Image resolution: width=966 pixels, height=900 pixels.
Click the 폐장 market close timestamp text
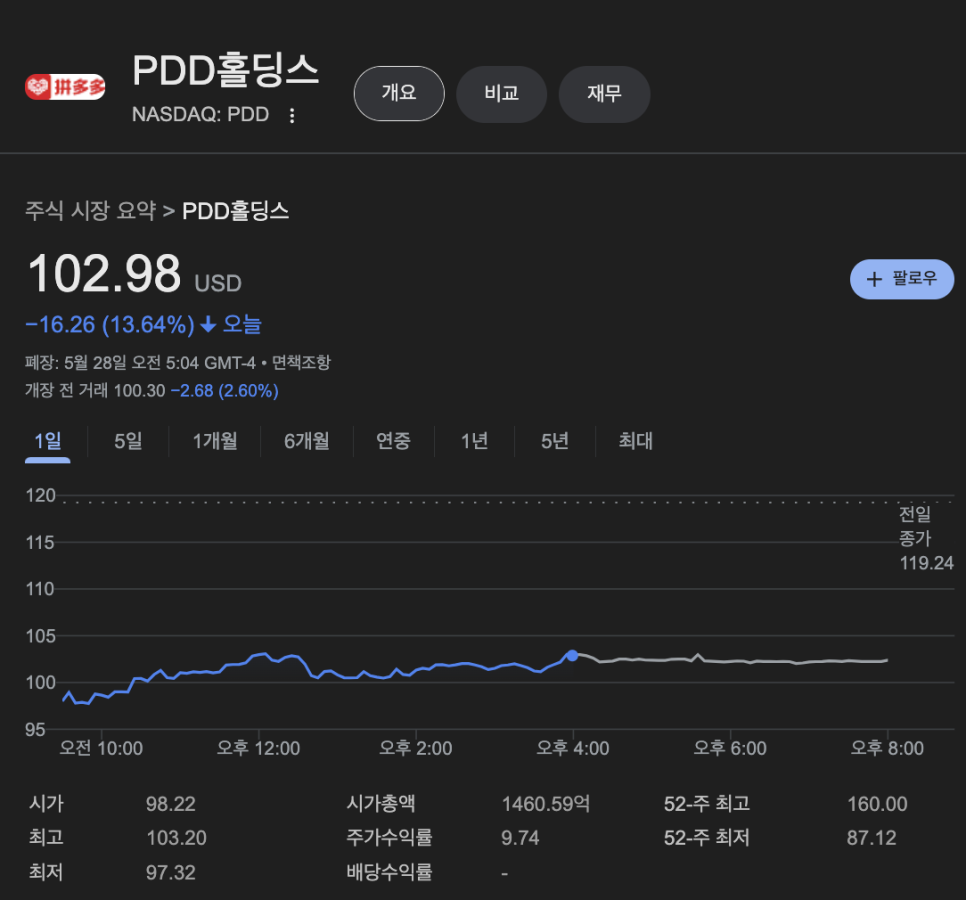140,362
